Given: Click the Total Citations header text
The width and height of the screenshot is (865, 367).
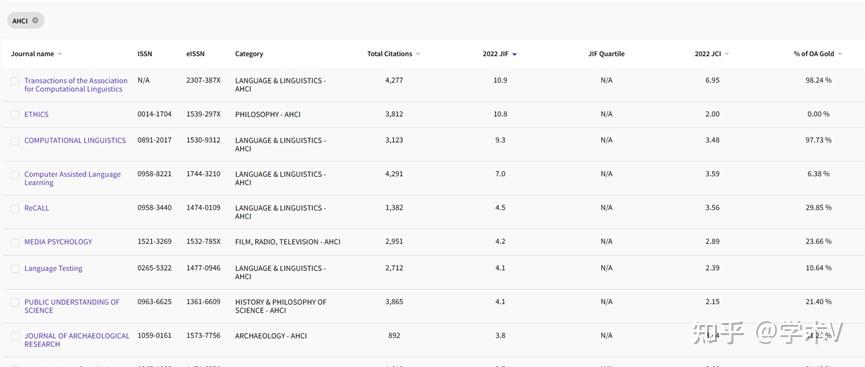Looking at the screenshot, I should [x=389, y=54].
